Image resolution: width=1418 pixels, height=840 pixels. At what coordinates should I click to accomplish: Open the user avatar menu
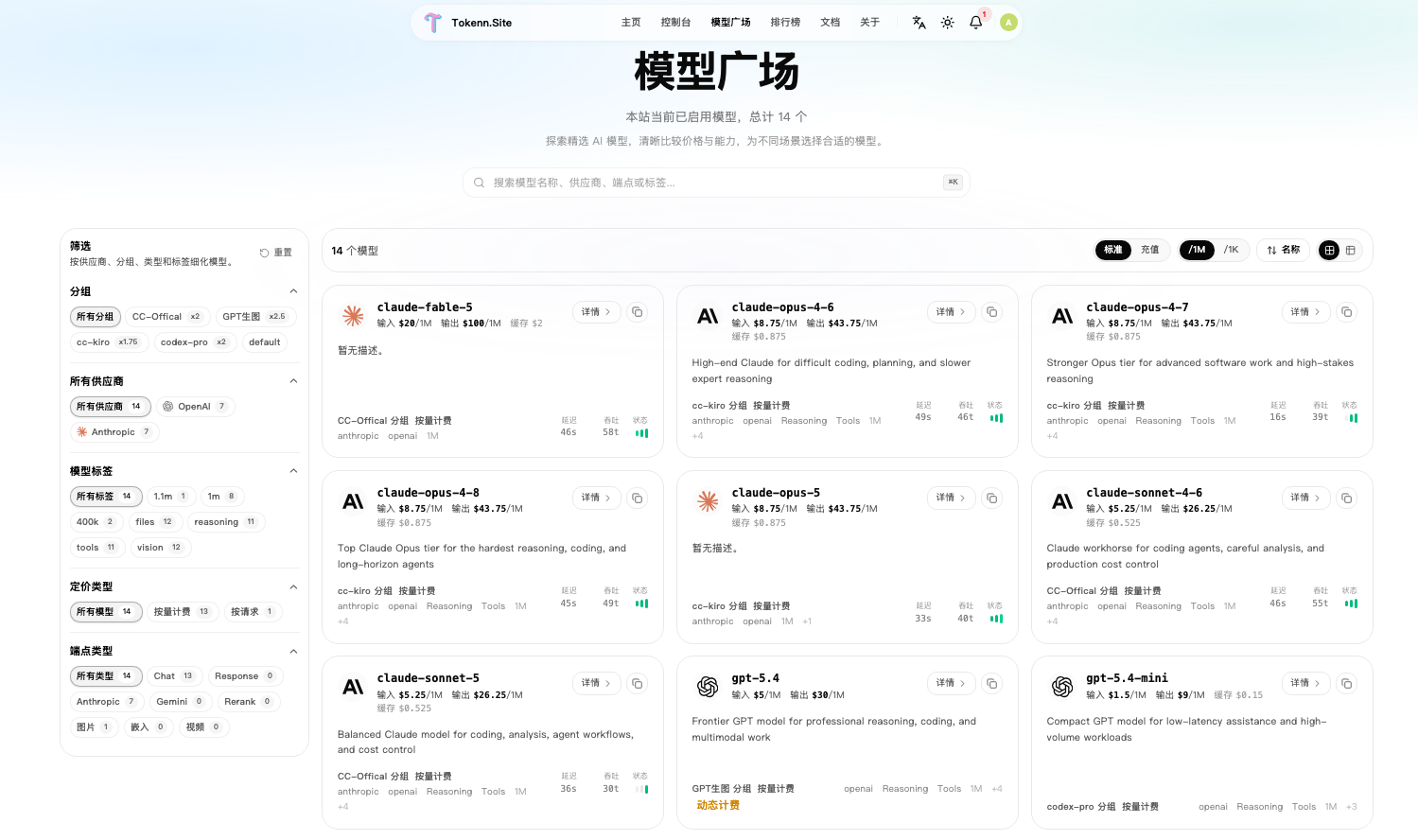coord(1008,23)
